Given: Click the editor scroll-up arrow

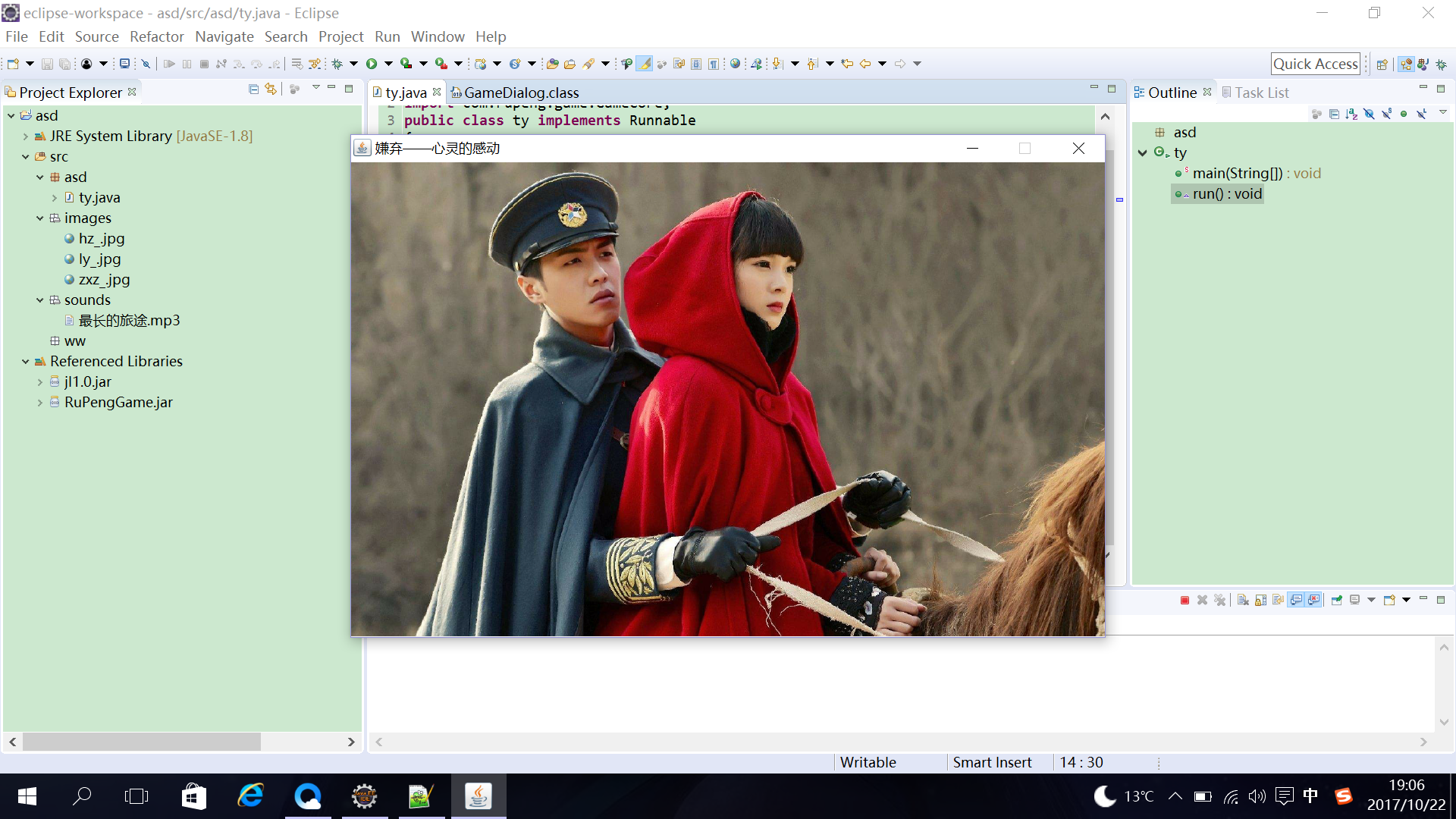Looking at the screenshot, I should [x=1105, y=117].
